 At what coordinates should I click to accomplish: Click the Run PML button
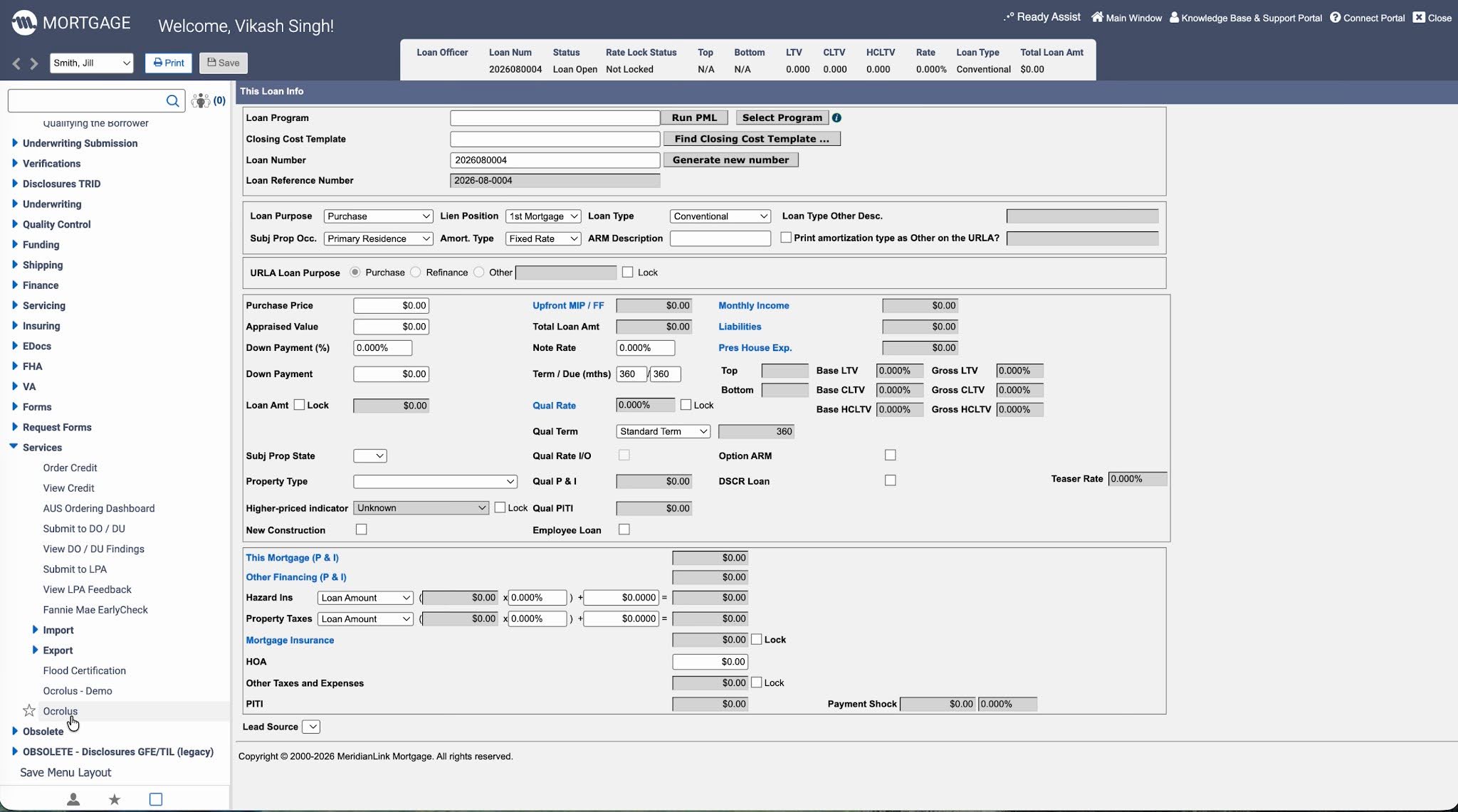point(694,118)
